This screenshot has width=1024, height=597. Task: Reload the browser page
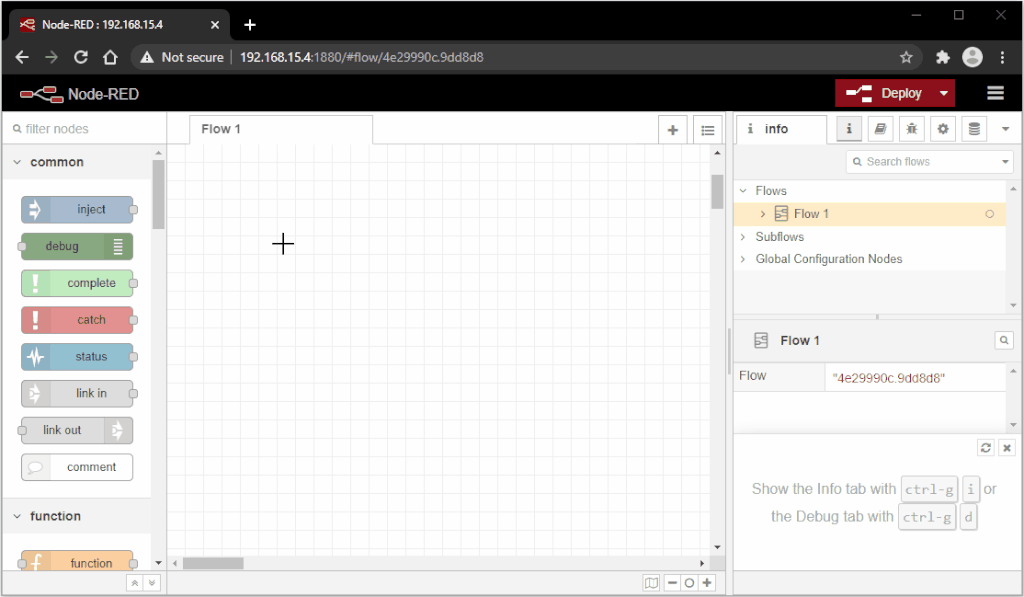coord(80,57)
